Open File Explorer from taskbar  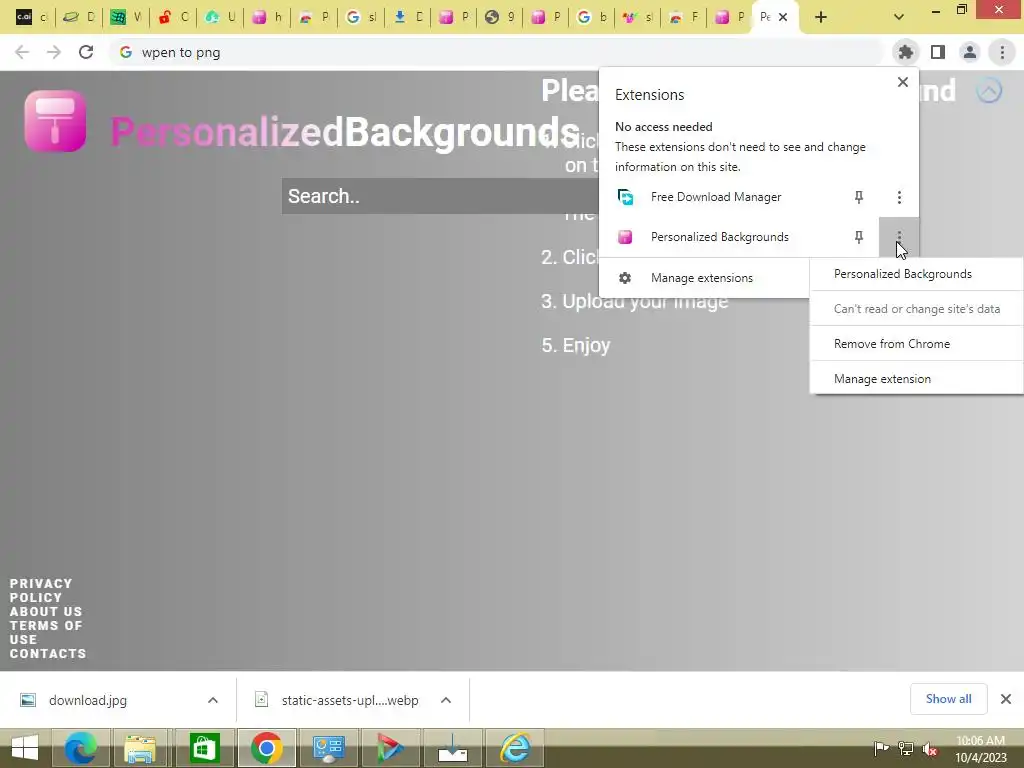point(140,748)
